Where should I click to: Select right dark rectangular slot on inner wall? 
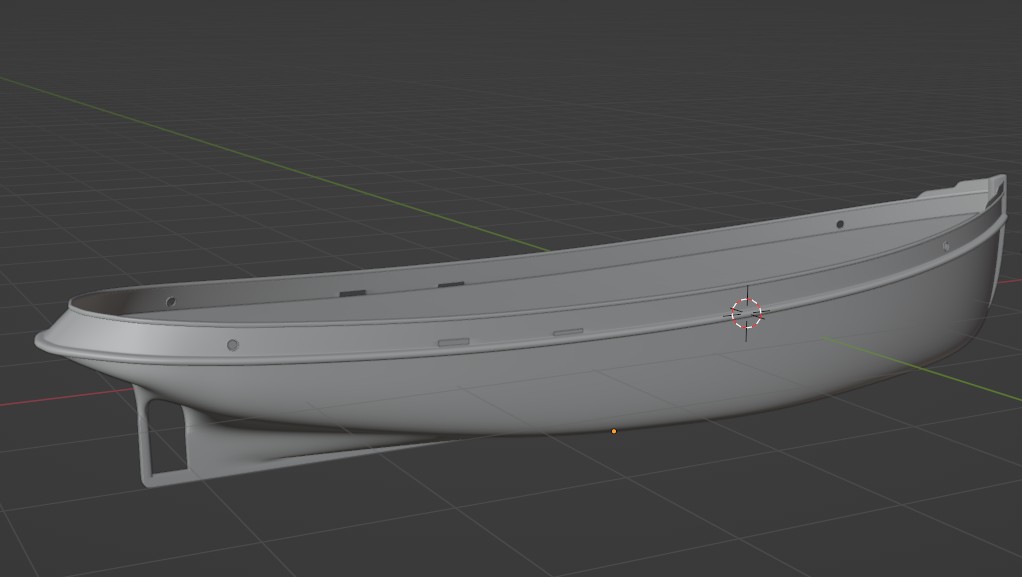pos(451,284)
